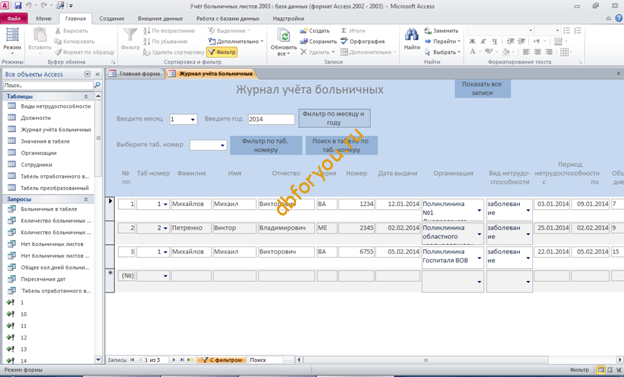This screenshot has height=377, width=624.
Task: Open the Выбрать select dropdown
Action: (443, 52)
